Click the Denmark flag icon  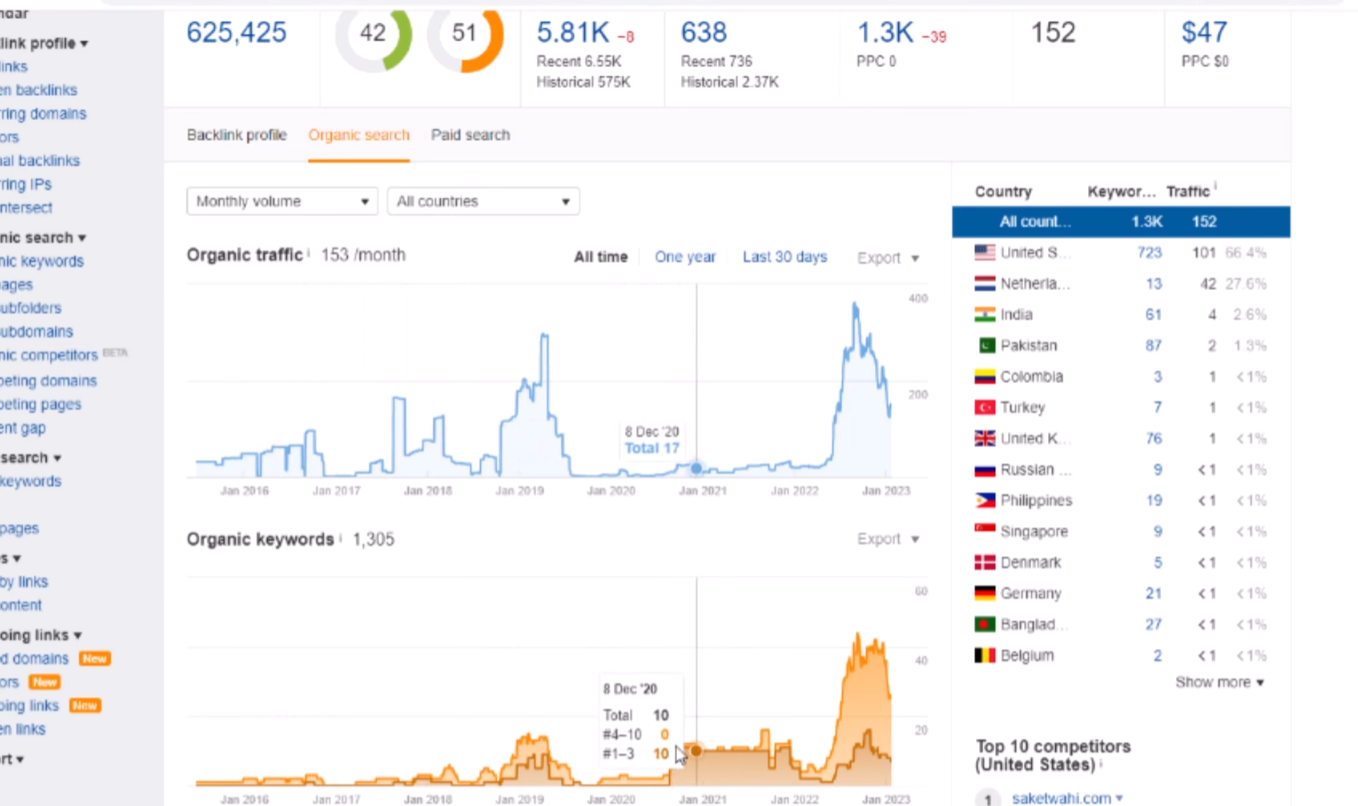985,563
